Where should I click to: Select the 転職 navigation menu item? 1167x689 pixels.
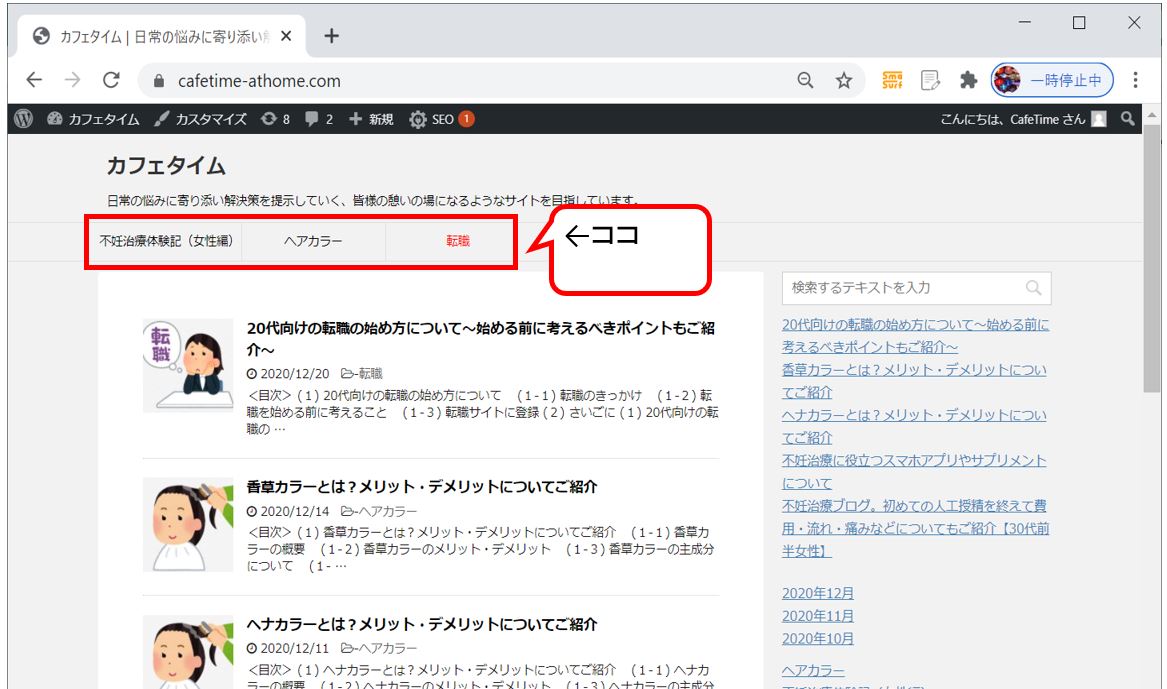click(458, 241)
